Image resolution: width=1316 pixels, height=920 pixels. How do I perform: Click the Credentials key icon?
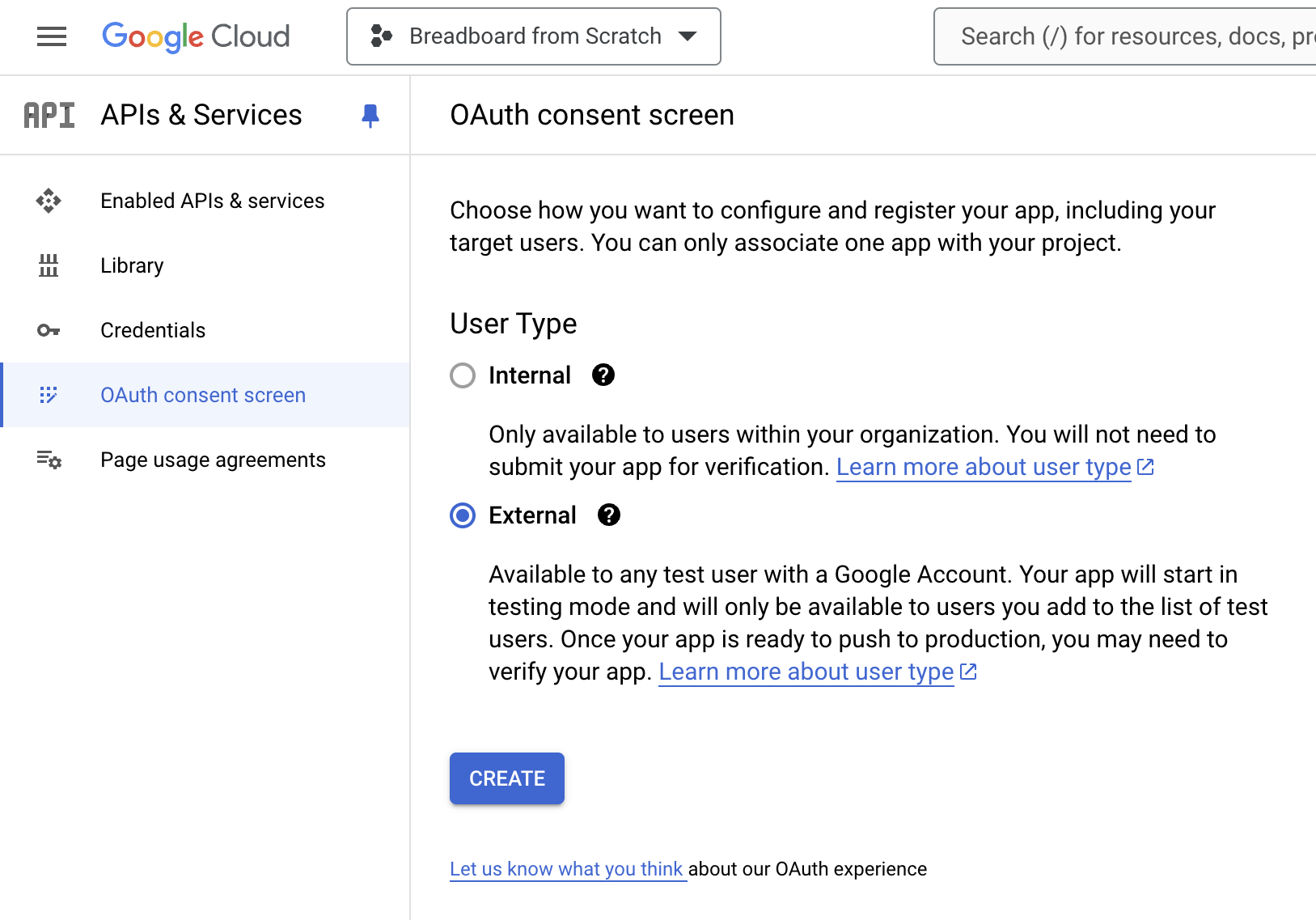click(x=49, y=330)
